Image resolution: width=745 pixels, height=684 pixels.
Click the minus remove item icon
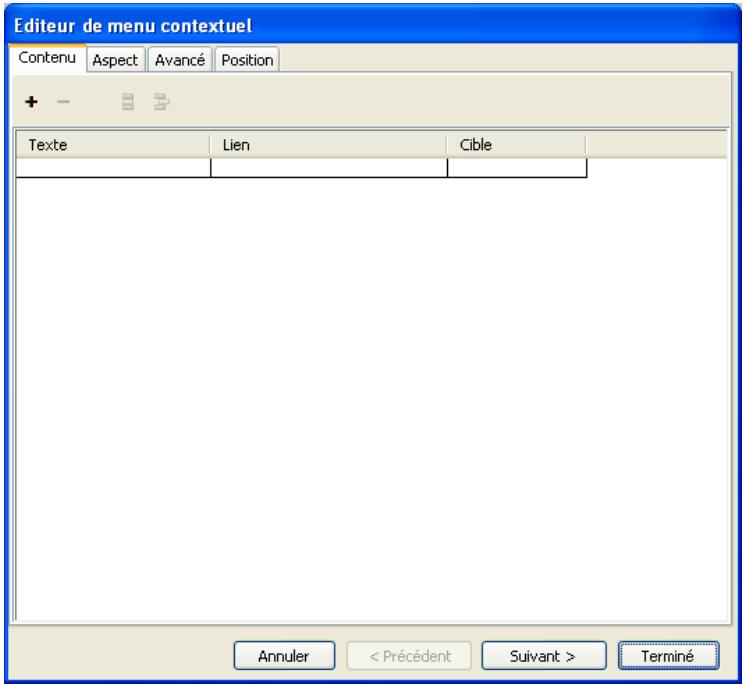pos(63,102)
